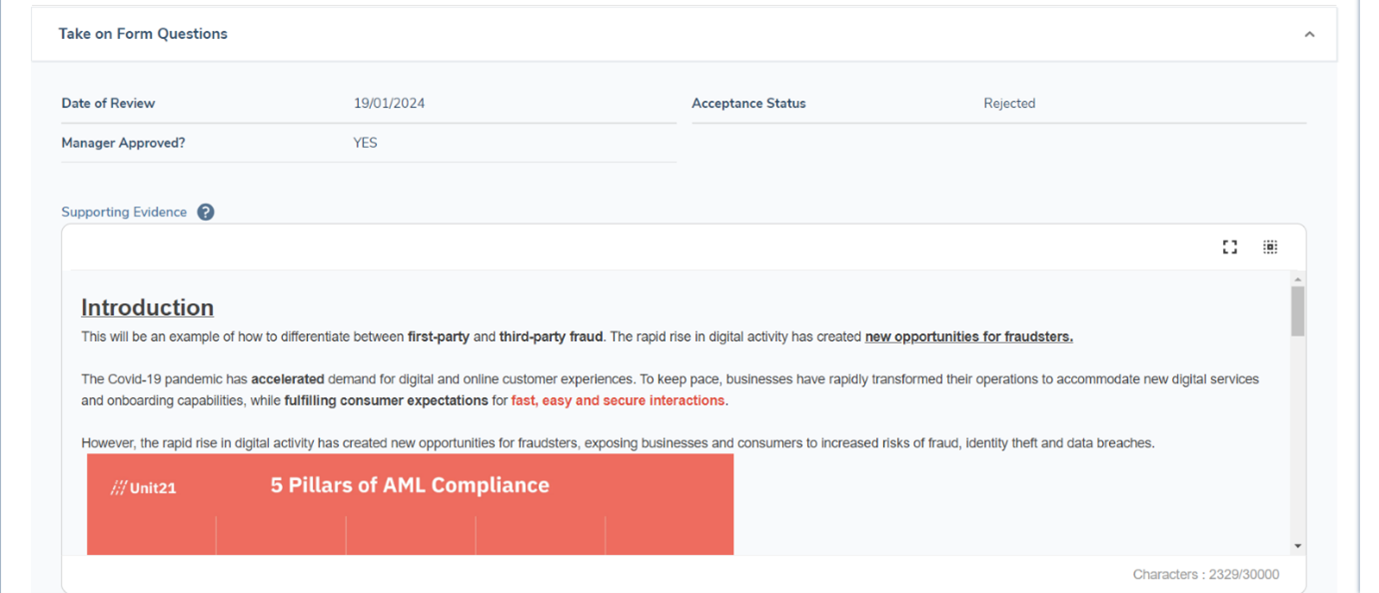The image size is (1379, 593).
Task: Click the editor scrollbar down arrow
Action: [1298, 546]
